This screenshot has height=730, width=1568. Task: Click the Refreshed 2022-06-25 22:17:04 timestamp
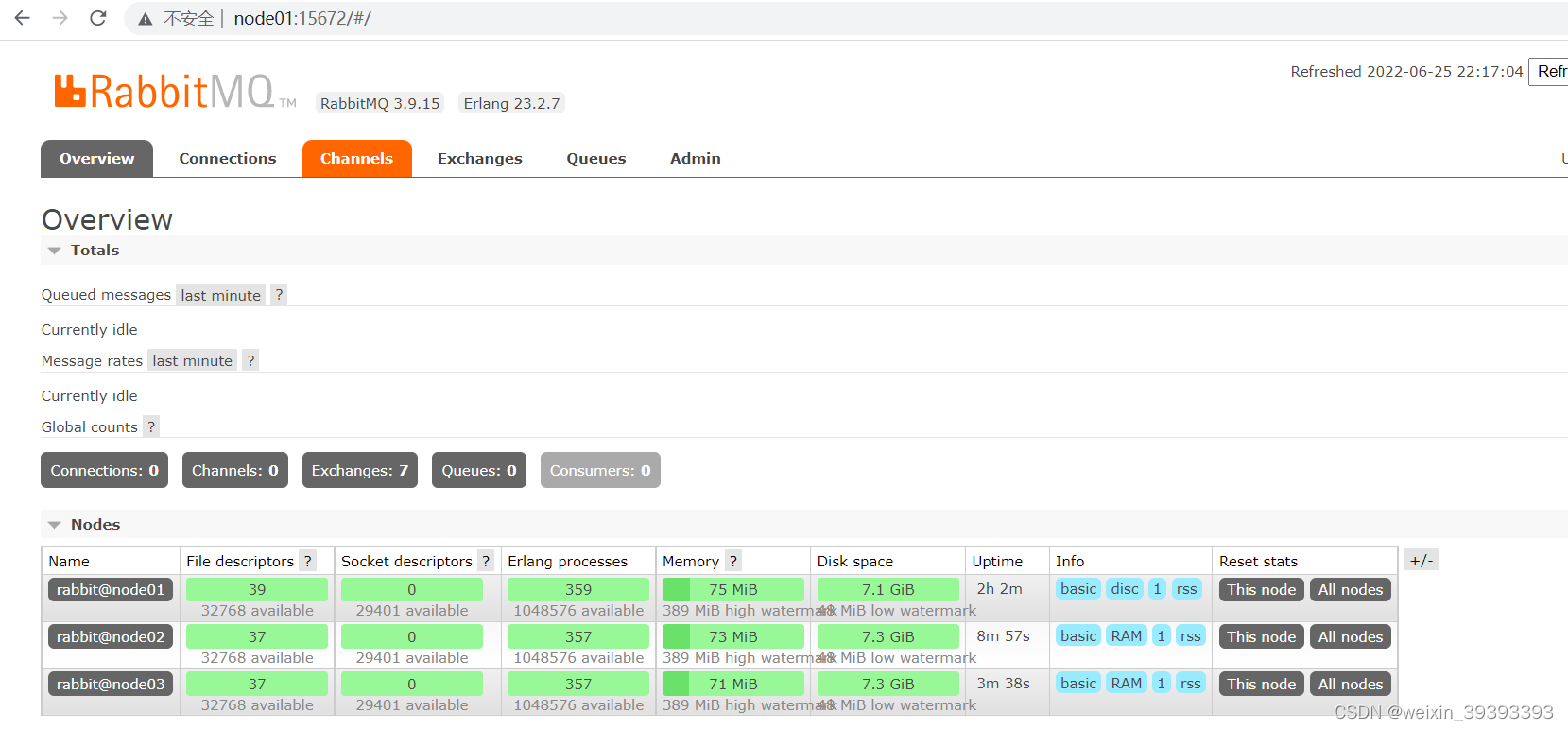coord(1406,72)
